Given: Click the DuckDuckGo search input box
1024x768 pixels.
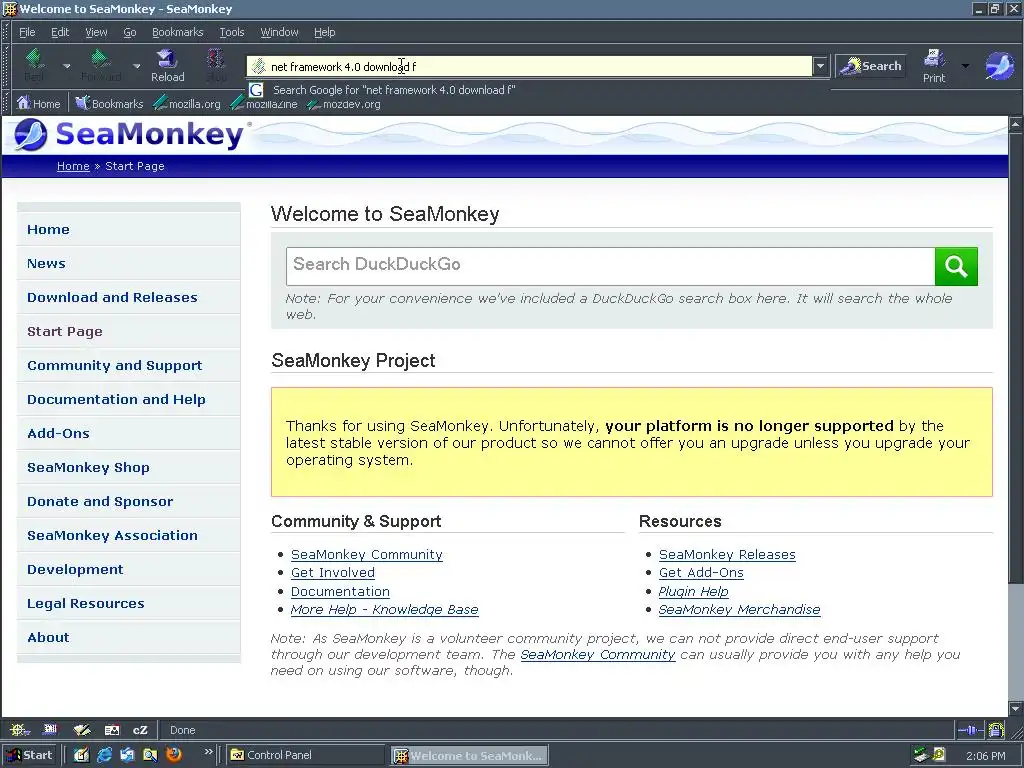Looking at the screenshot, I should (610, 266).
